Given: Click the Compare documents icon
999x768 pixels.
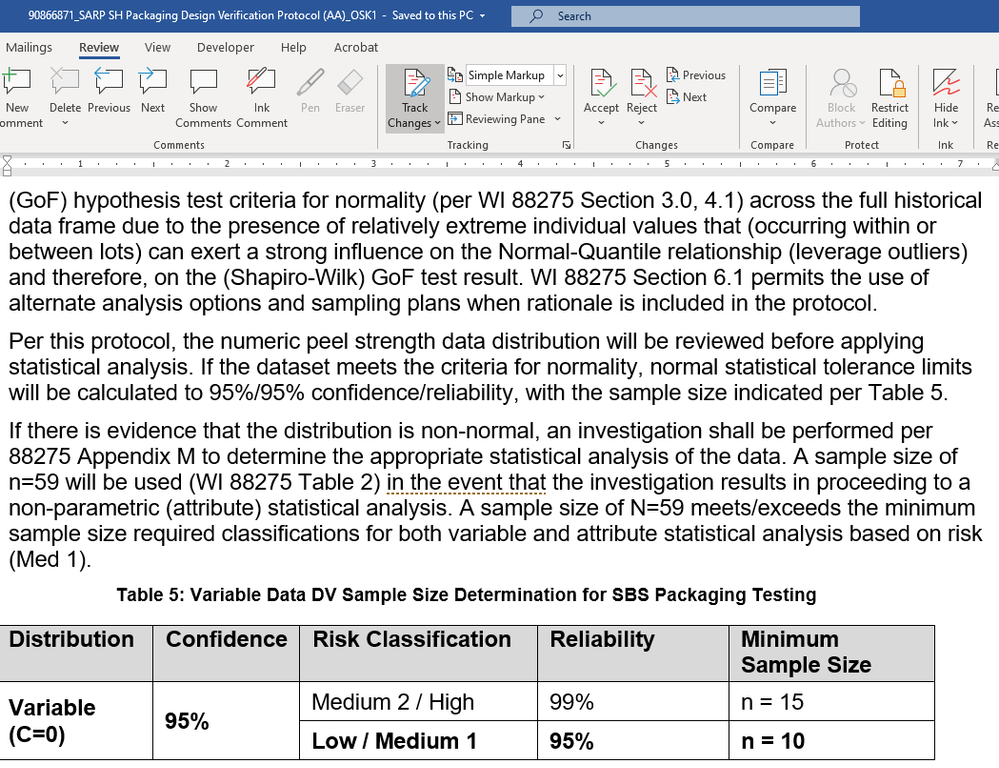Looking at the screenshot, I should point(773,83).
